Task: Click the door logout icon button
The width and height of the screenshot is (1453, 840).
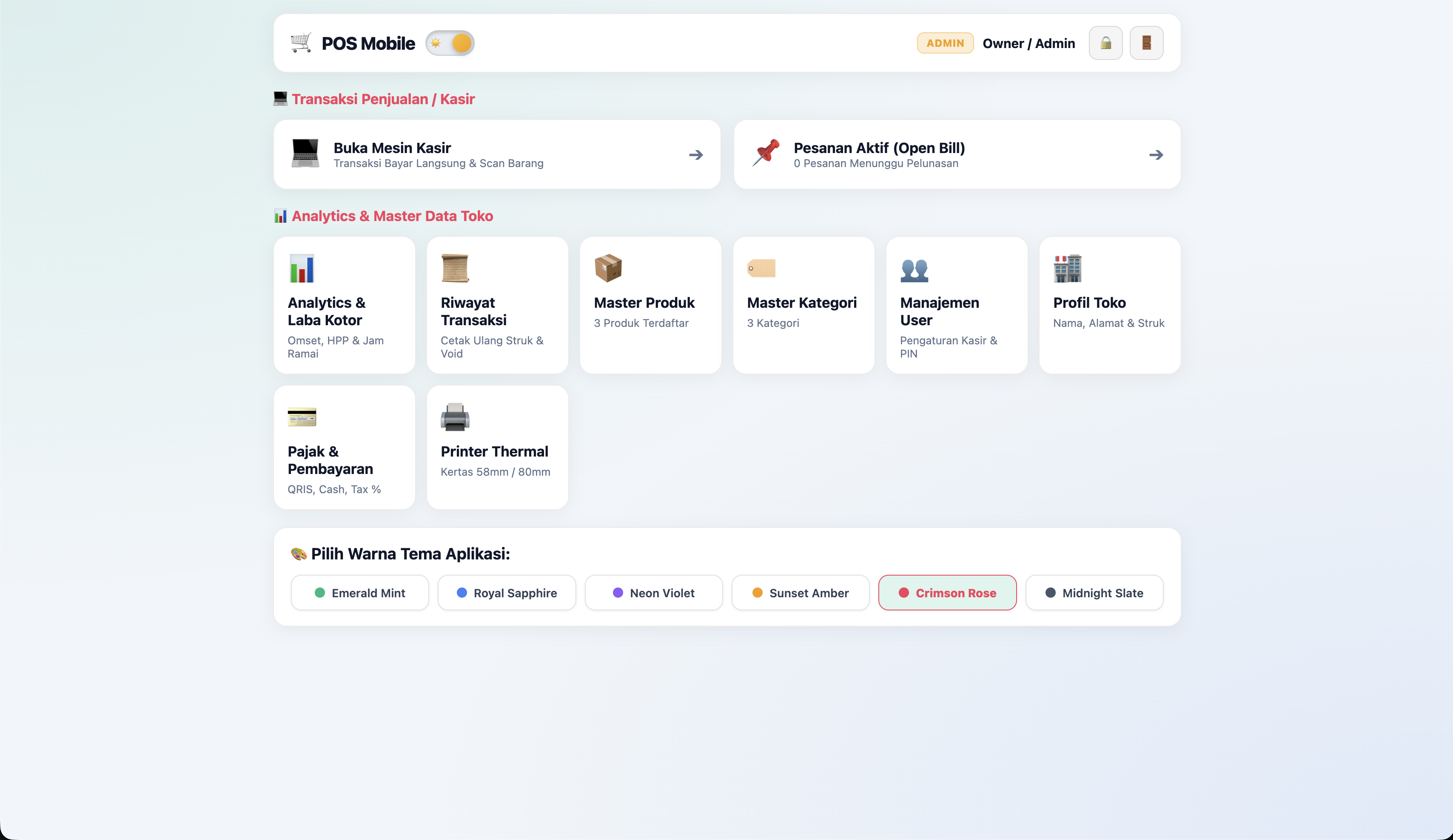Action: point(1146,43)
